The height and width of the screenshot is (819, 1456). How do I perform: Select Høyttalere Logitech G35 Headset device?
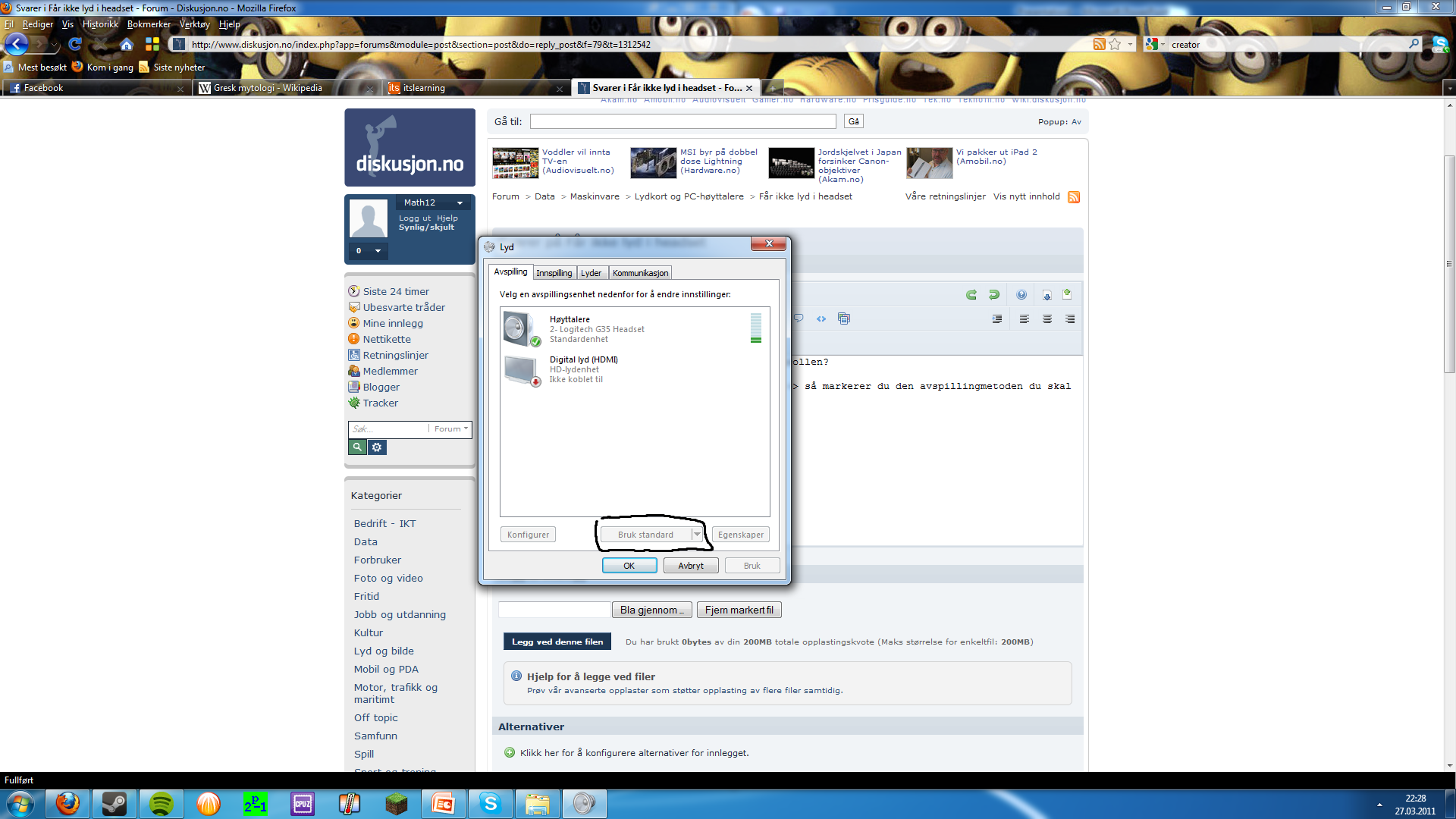tap(635, 329)
